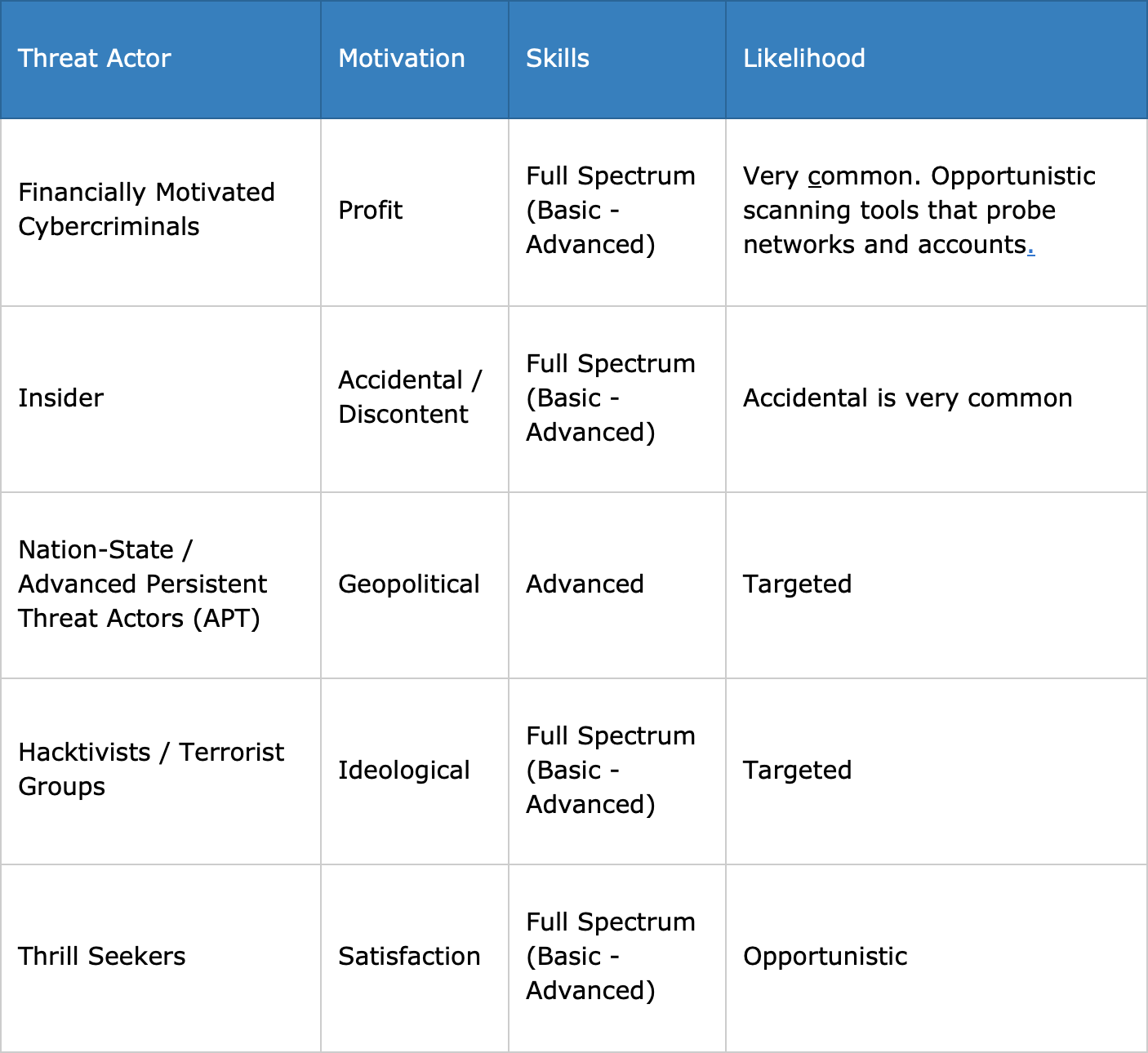Click the Threat Actor column header
Image resolution: width=1148 pixels, height=1053 pixels.
click(160, 59)
